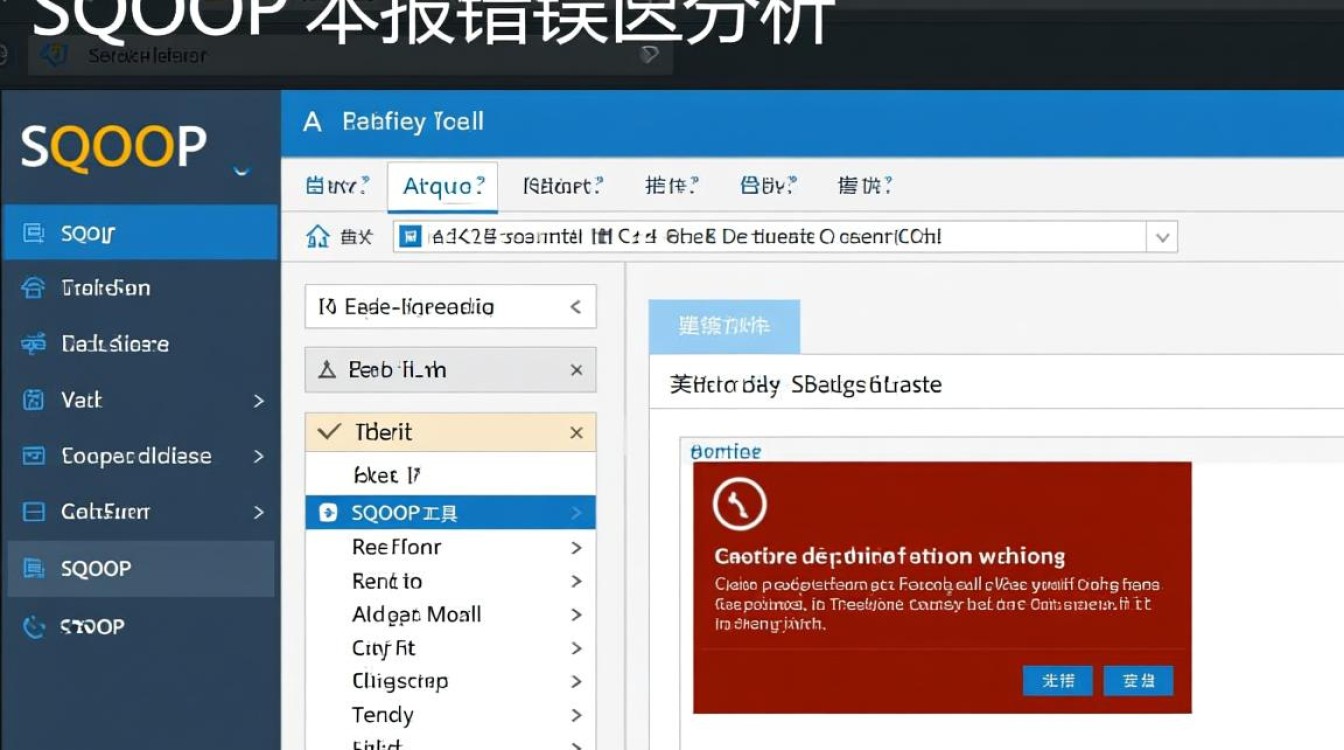Click the home icon left of address bar
Image resolution: width=1344 pixels, height=750 pixels.
click(x=318, y=236)
